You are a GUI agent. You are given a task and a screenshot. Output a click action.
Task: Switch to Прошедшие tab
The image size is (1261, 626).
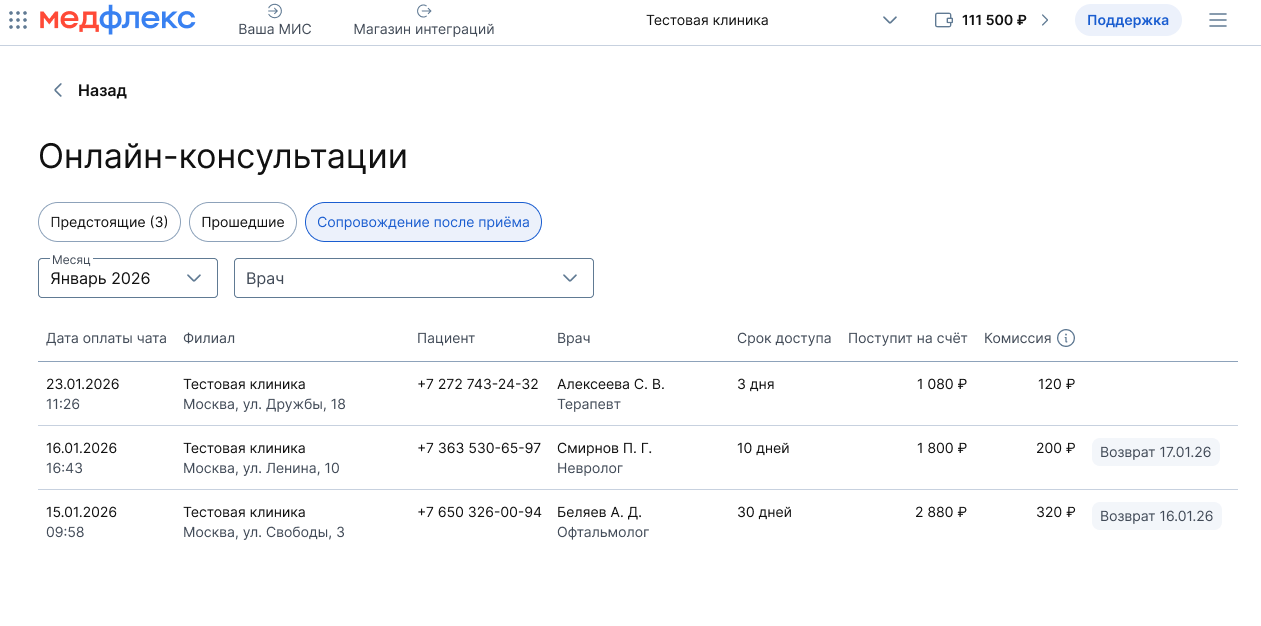243,222
